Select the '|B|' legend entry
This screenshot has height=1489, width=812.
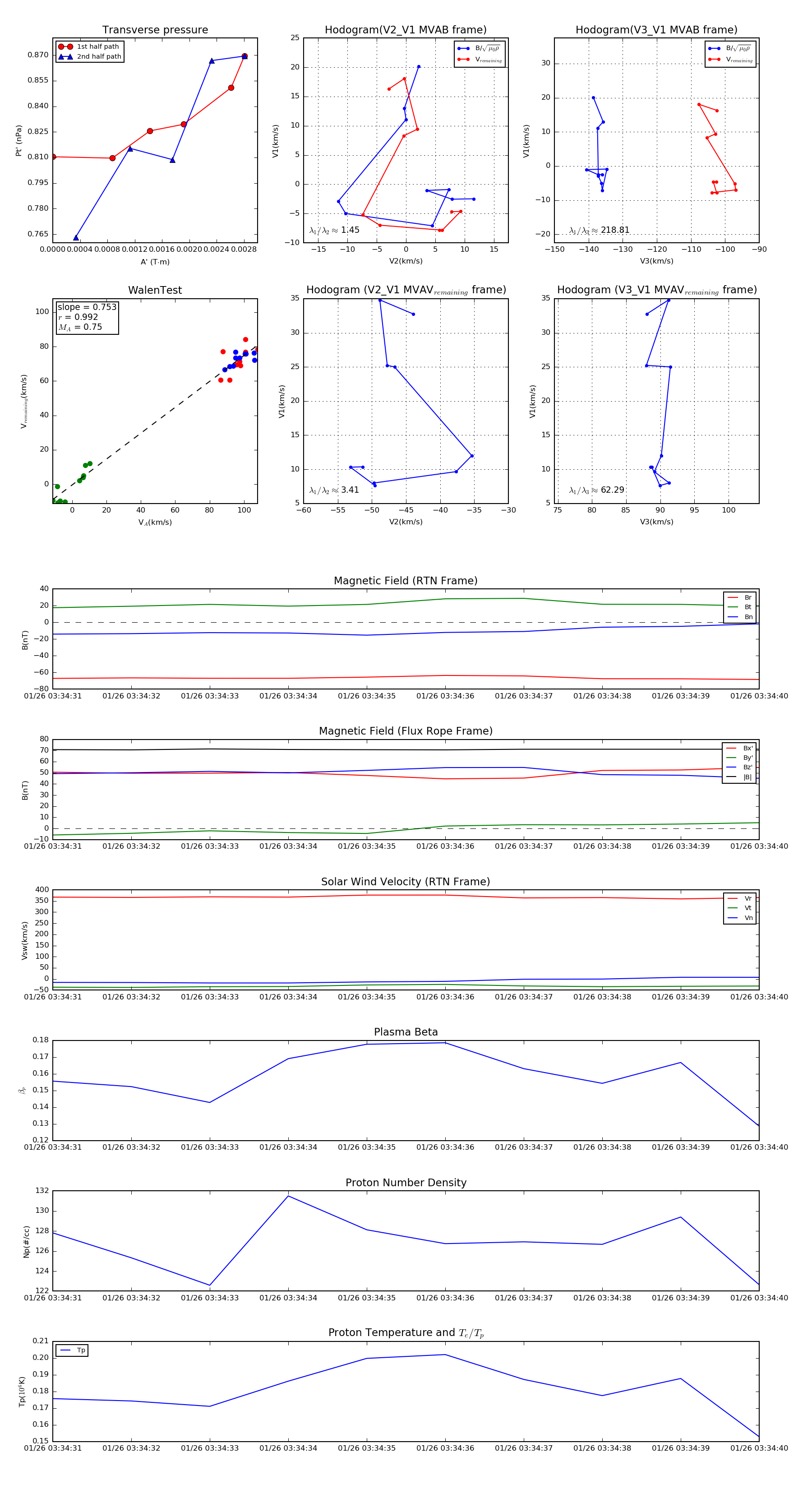pyautogui.click(x=739, y=777)
